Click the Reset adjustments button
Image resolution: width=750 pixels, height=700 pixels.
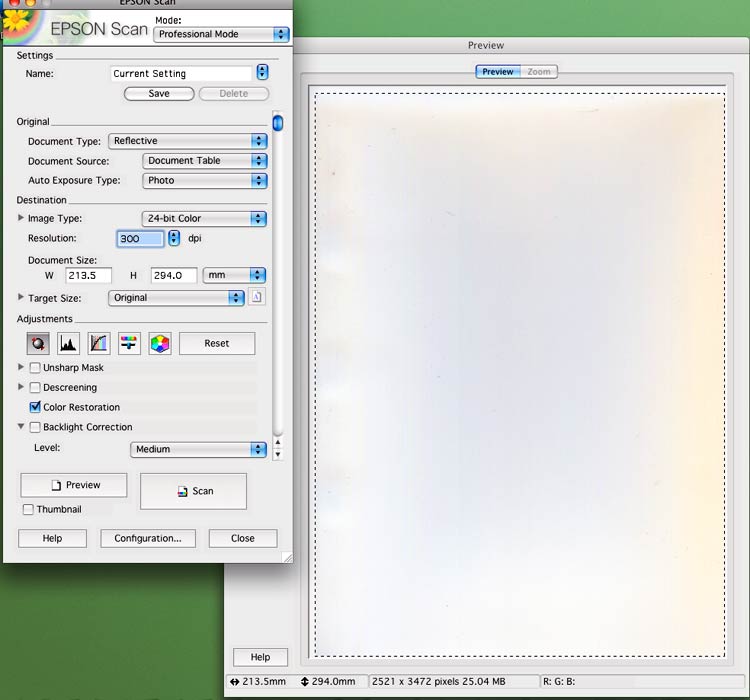(217, 344)
